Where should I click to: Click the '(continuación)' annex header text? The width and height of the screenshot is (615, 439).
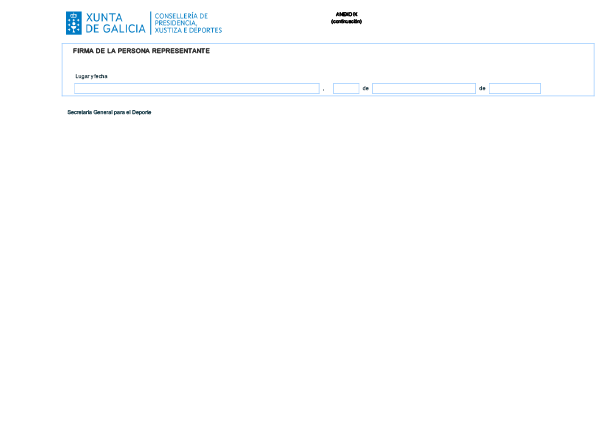point(346,22)
